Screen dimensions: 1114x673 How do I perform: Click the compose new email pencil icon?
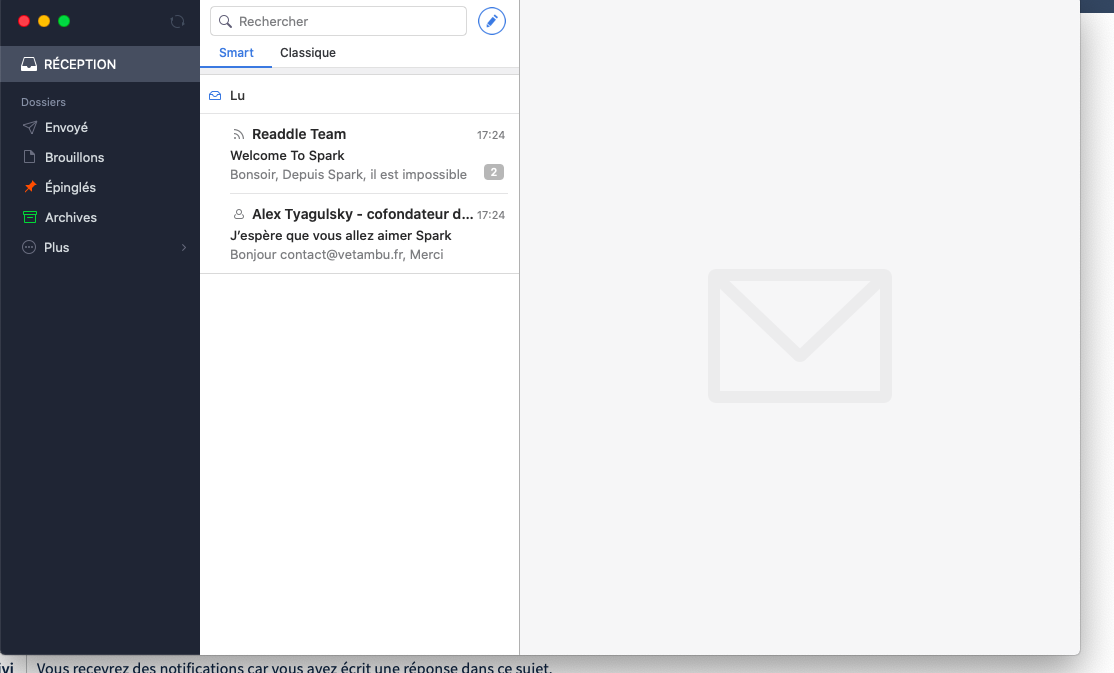coord(492,21)
